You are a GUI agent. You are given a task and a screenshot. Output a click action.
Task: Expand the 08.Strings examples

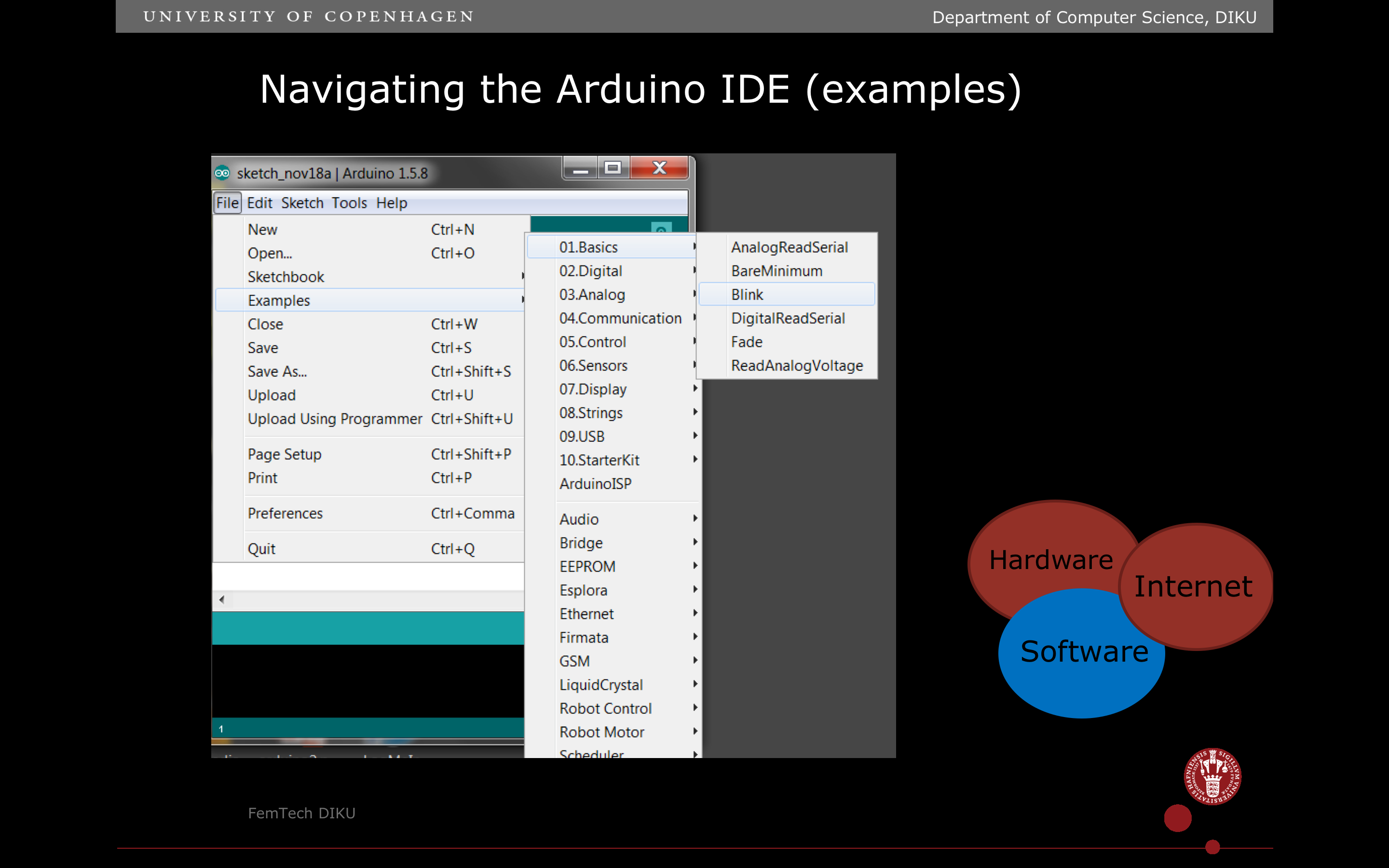(x=613, y=413)
